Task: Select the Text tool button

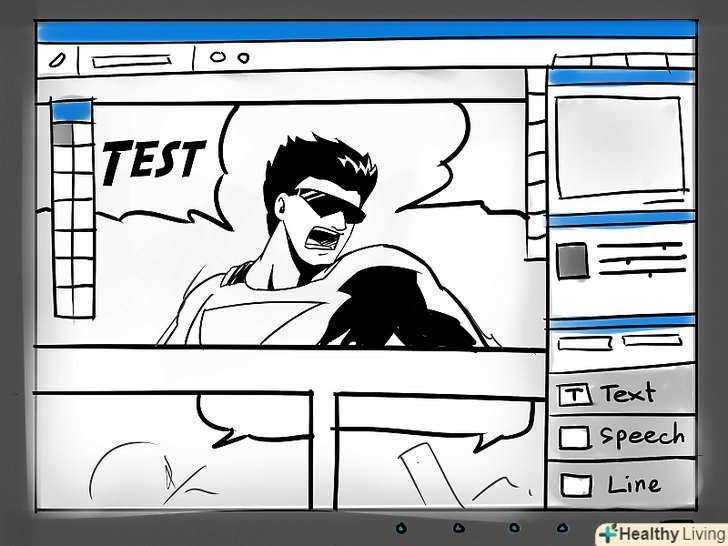Action: [x=622, y=392]
